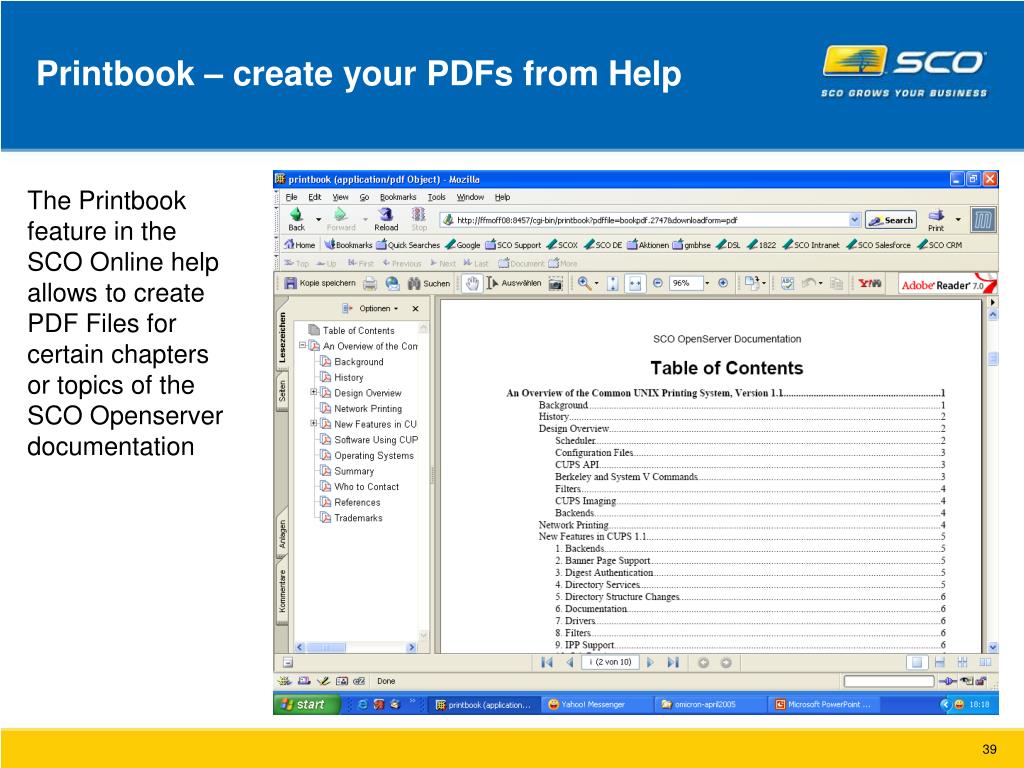Switch to facing pages layout
Viewport: 1024px width, 768px height.
click(985, 662)
